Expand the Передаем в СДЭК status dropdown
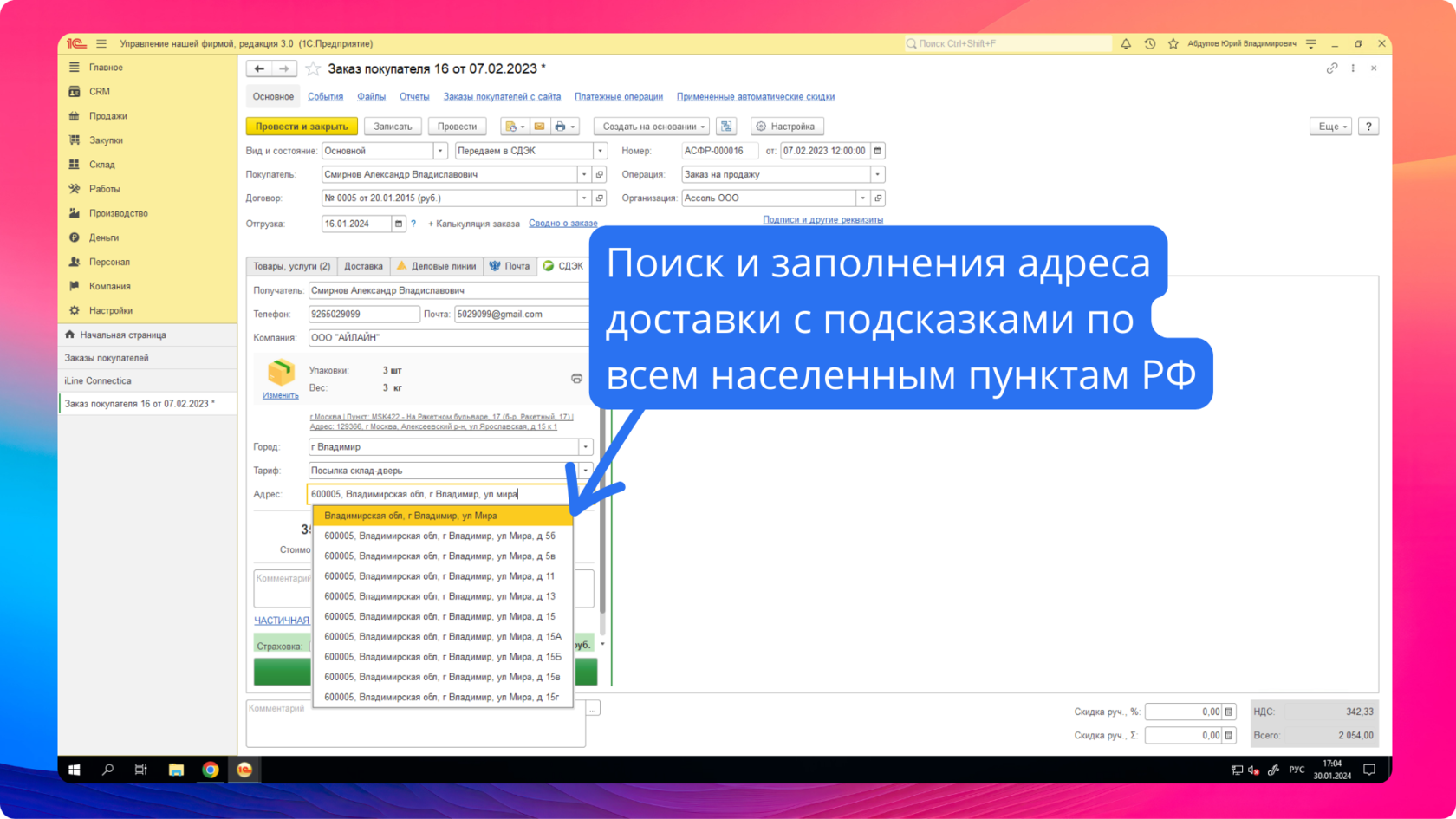This screenshot has width=1456, height=819. pos(600,151)
